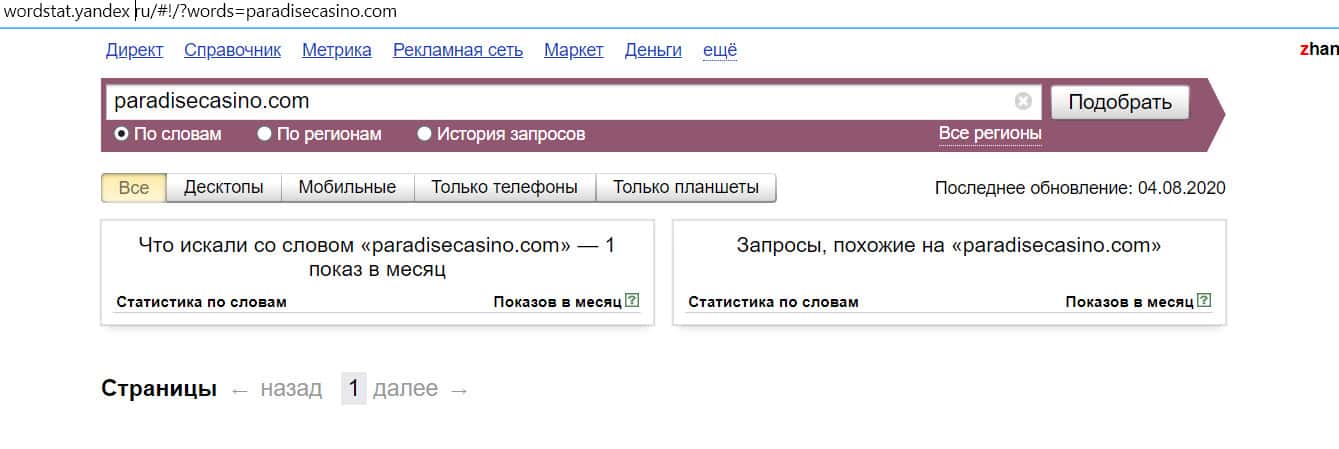Go to the 'Метрика' service link

click(x=336, y=50)
